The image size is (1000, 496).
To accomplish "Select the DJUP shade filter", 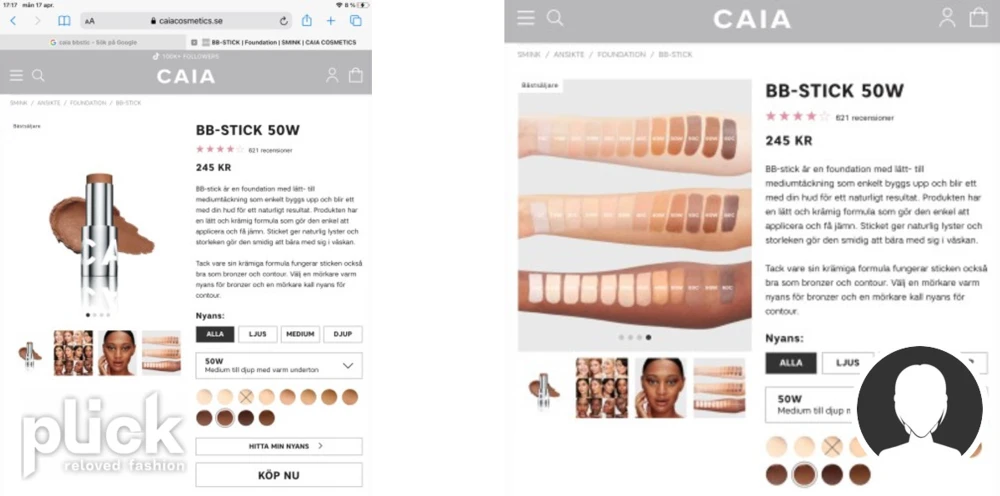I will pyautogui.click(x=343, y=334).
